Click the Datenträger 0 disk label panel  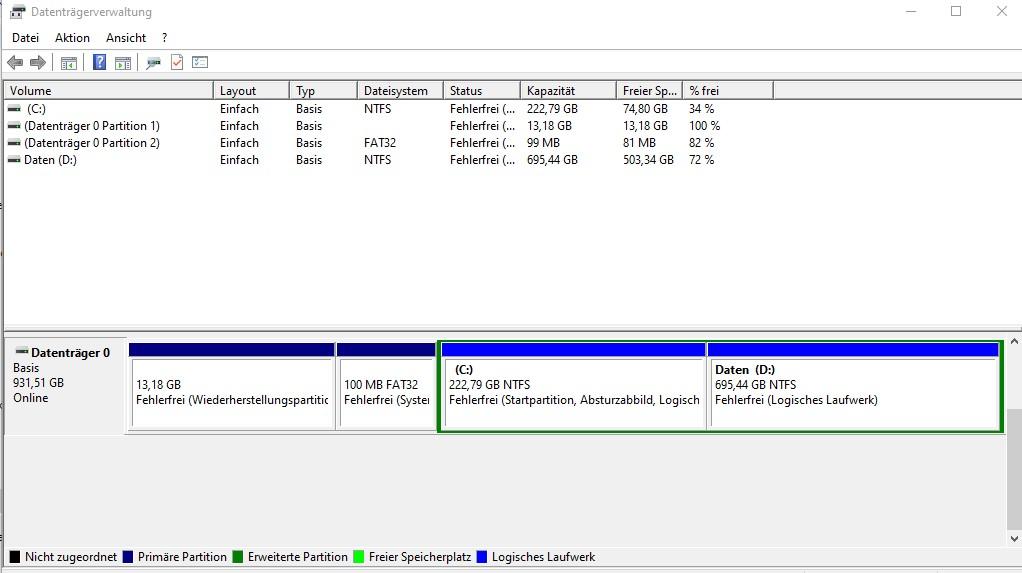[64, 386]
